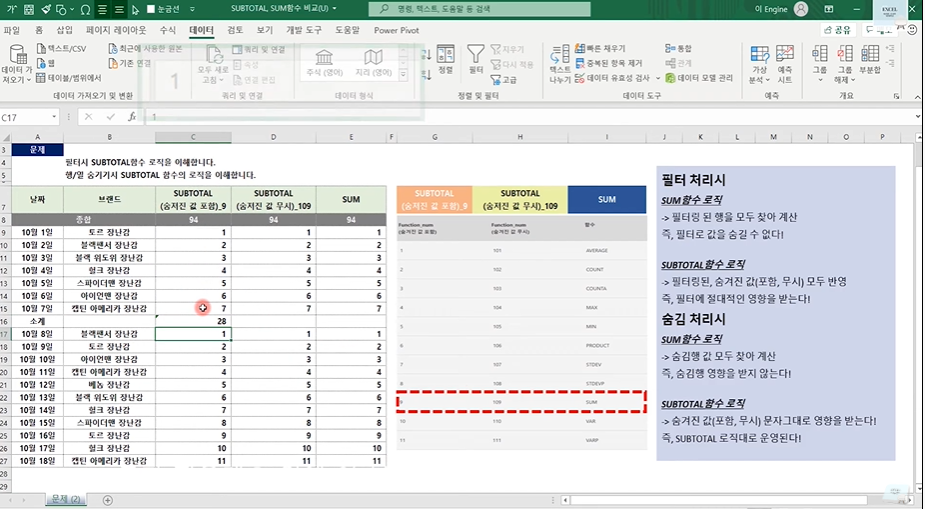Expand the customize quick access toolbar arrow
The image size is (925, 509).
pos(193,9)
